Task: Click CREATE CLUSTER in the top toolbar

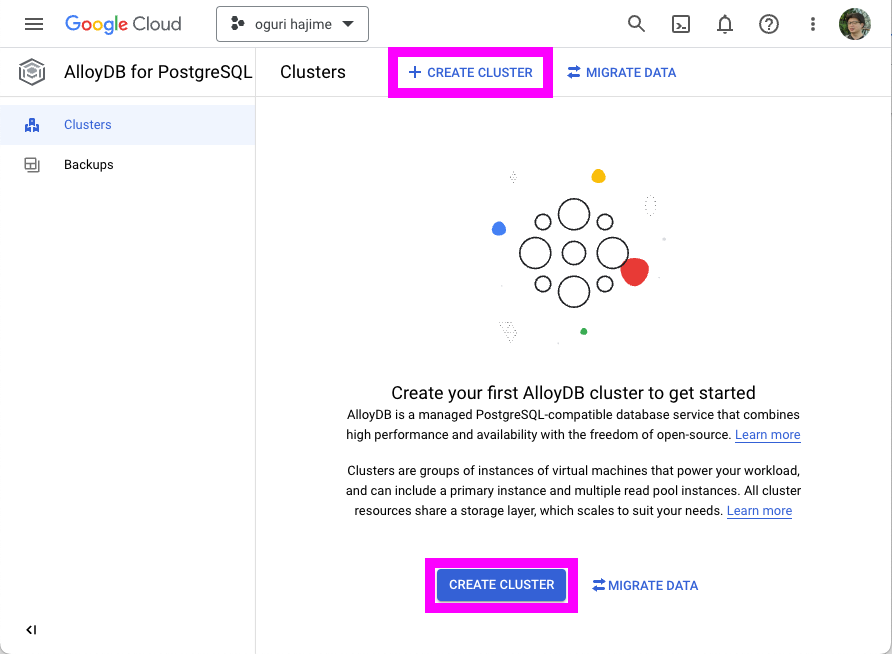Action: click(470, 72)
